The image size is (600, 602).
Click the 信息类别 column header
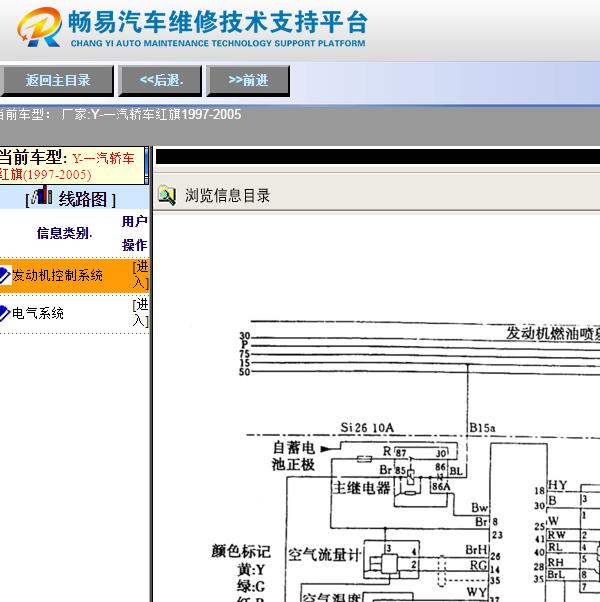tap(64, 233)
